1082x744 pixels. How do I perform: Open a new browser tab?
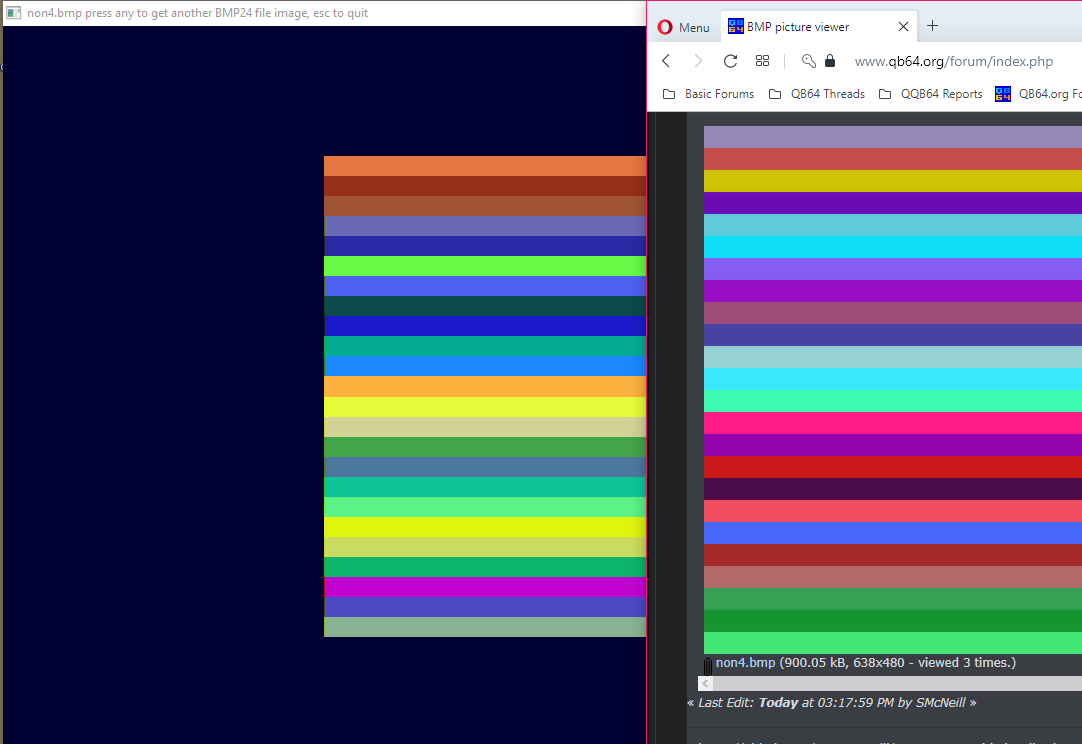point(932,26)
